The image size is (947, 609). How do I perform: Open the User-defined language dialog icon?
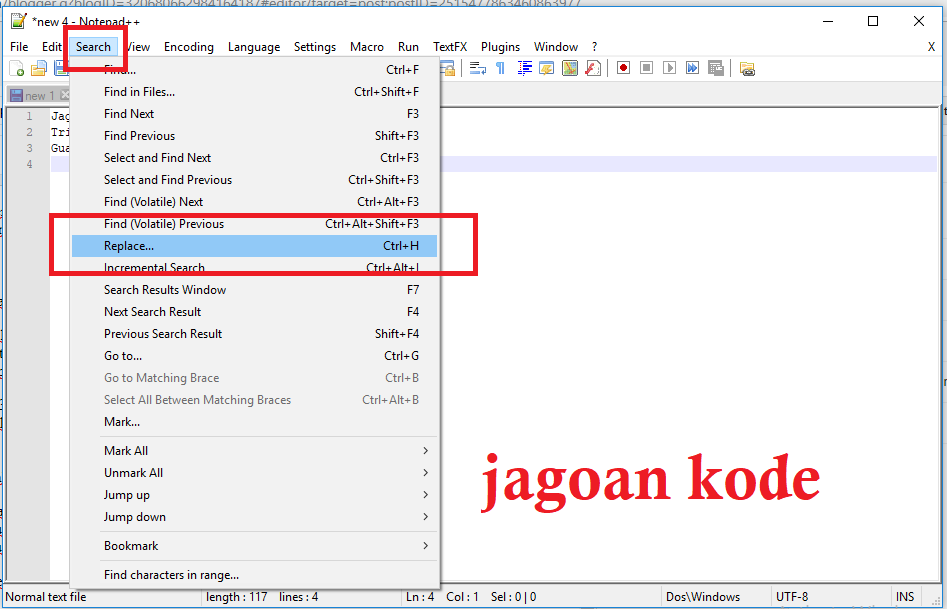coord(547,68)
